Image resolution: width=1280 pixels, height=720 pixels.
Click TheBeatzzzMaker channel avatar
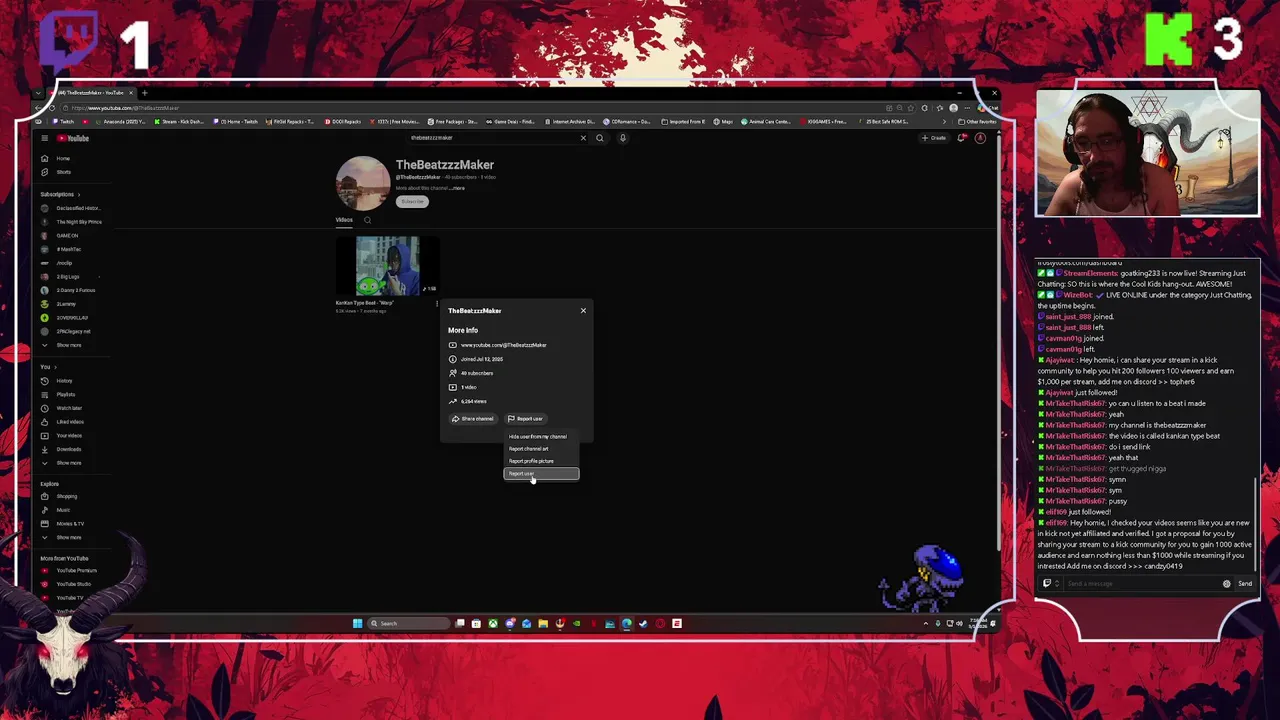tap(362, 183)
